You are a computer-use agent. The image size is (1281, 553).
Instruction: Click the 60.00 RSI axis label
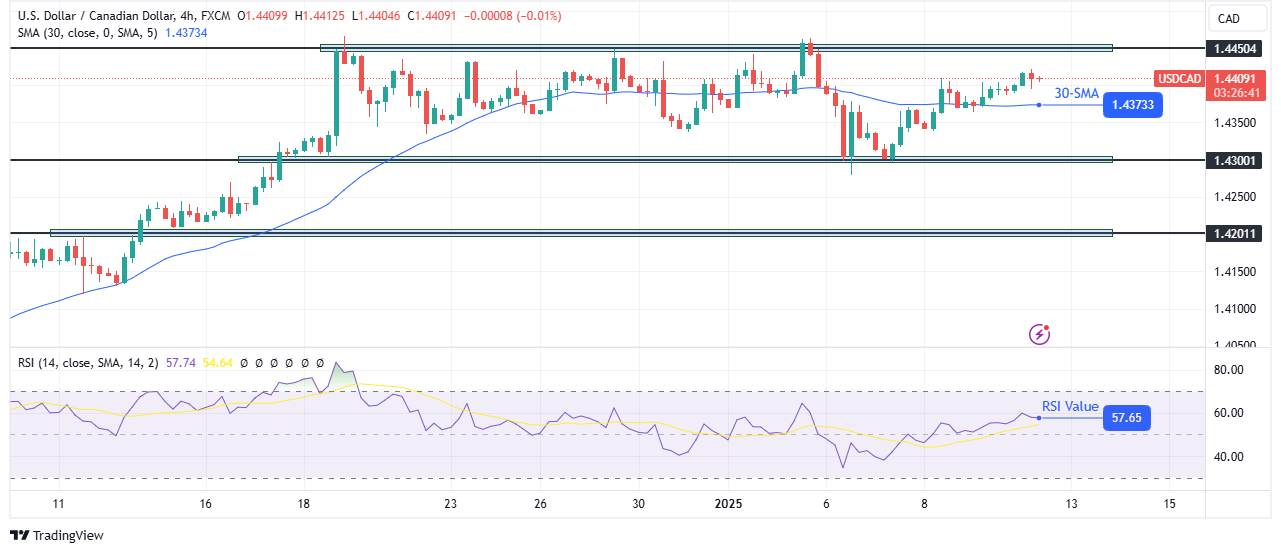pos(1227,413)
